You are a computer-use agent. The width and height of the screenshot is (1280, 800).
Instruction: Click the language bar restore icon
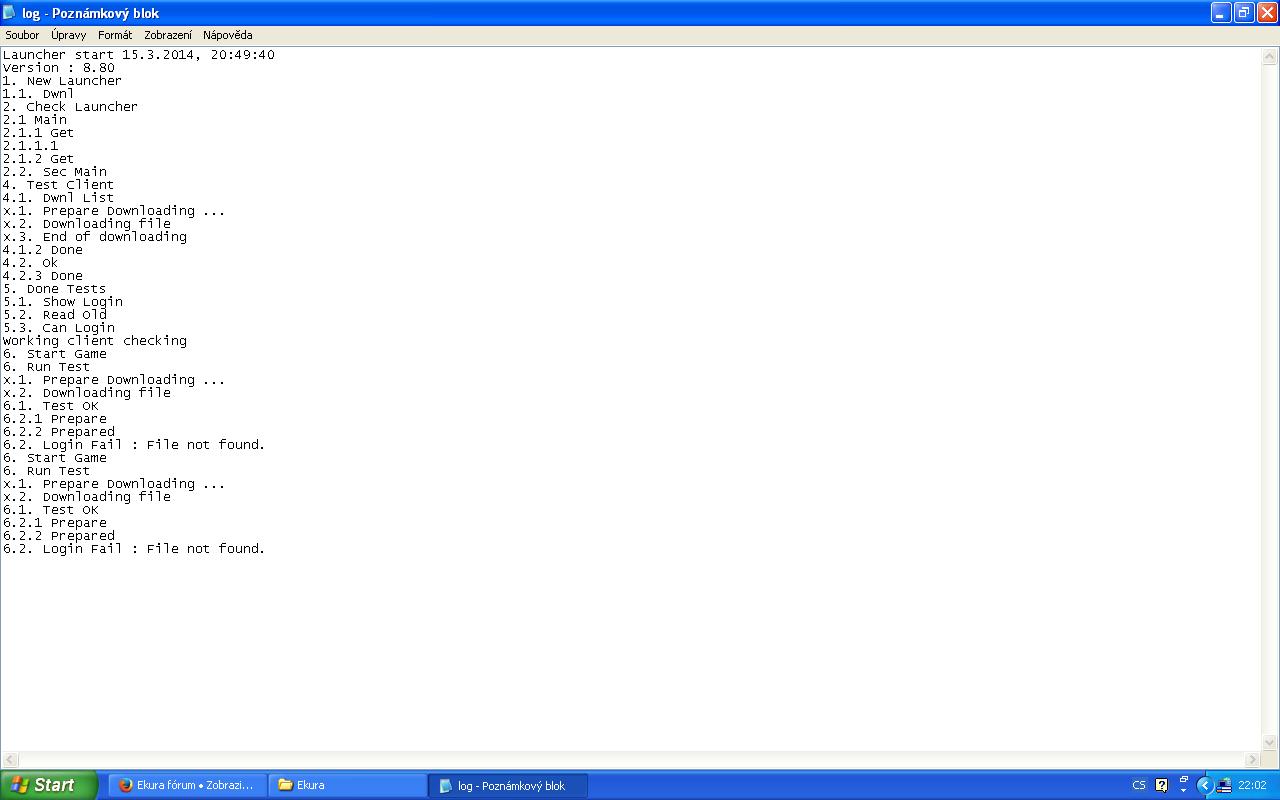click(1183, 779)
